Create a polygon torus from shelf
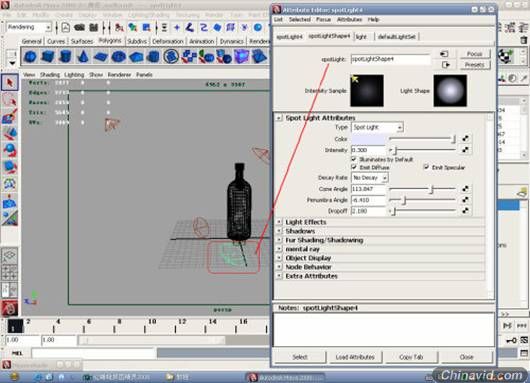This screenshot has height=383, width=530. [118, 56]
